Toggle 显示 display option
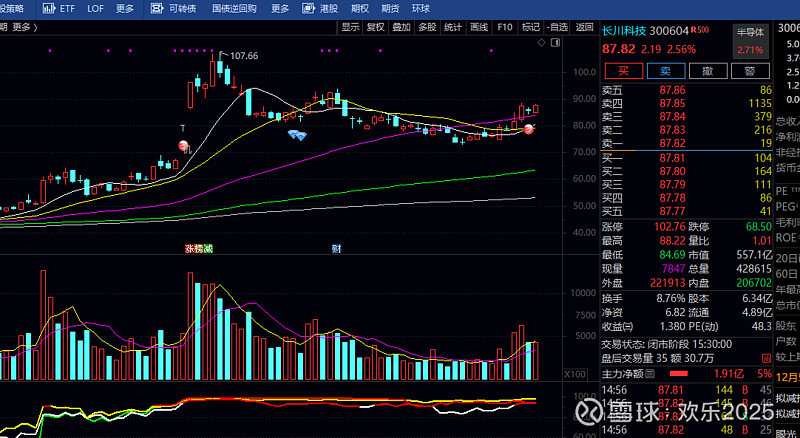 point(350,27)
